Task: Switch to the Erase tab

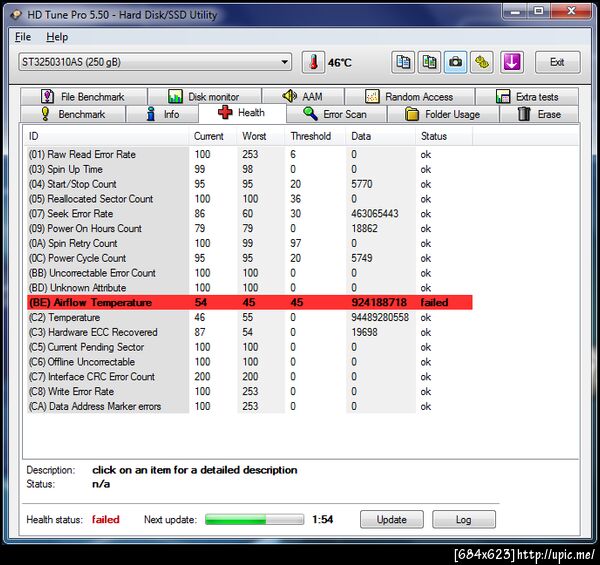Action: [x=539, y=114]
